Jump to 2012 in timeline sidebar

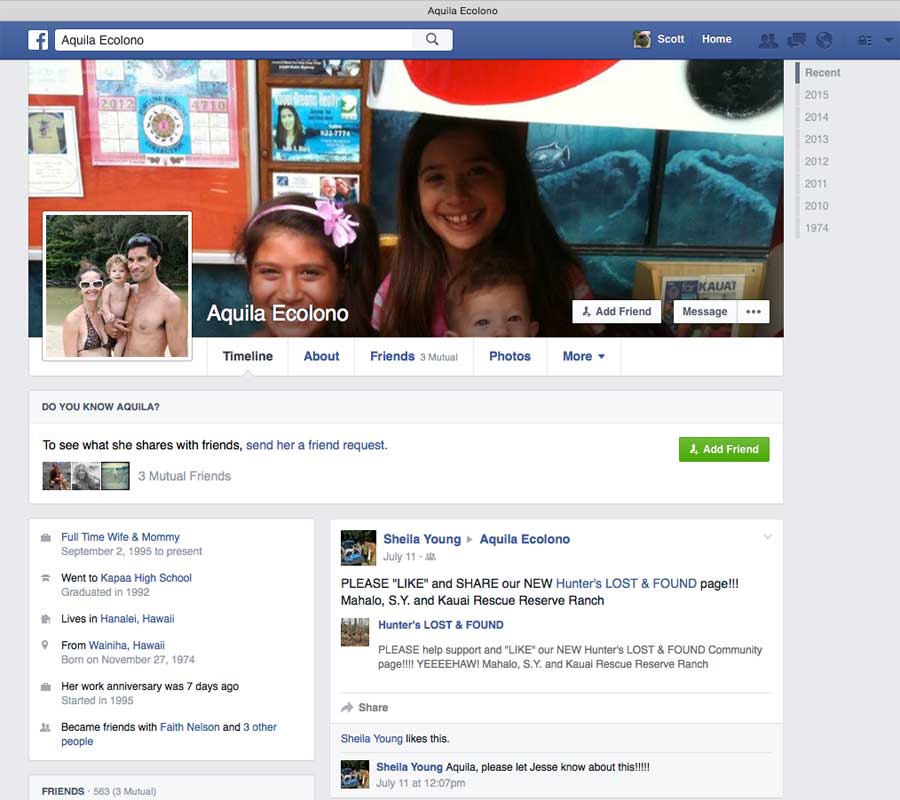(x=816, y=162)
